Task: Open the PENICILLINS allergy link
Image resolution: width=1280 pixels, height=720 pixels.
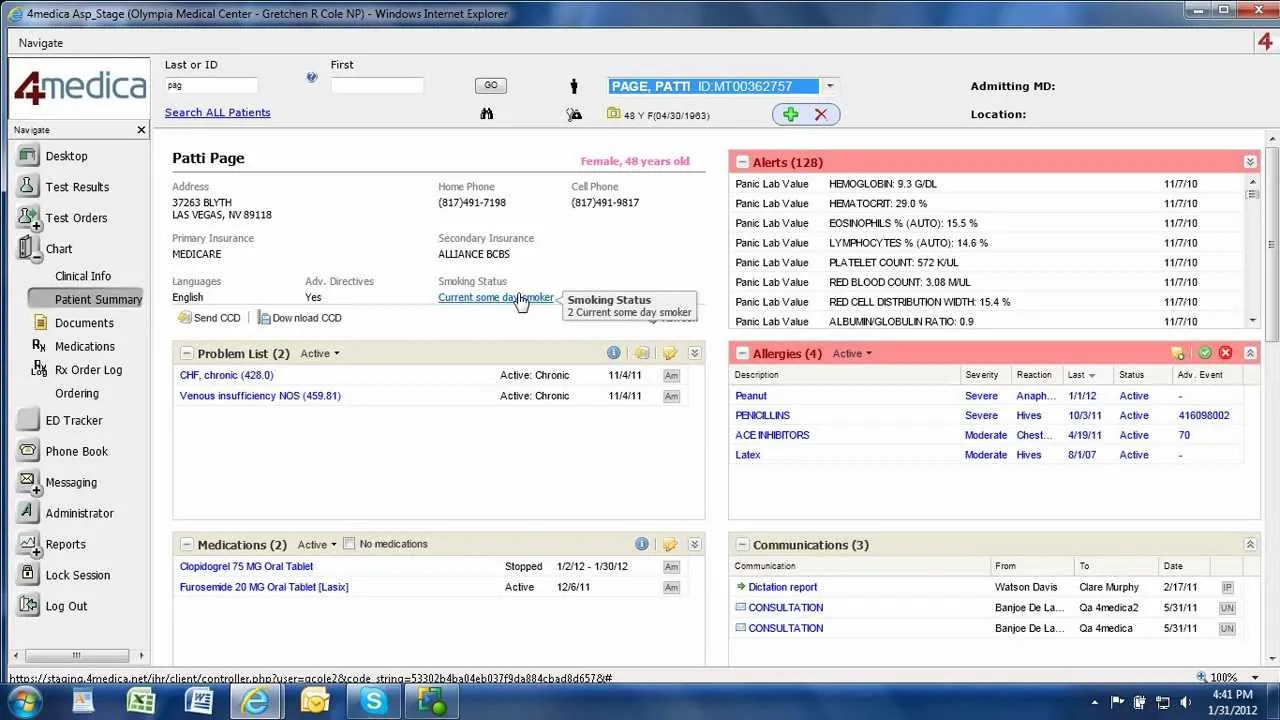Action: coord(762,415)
